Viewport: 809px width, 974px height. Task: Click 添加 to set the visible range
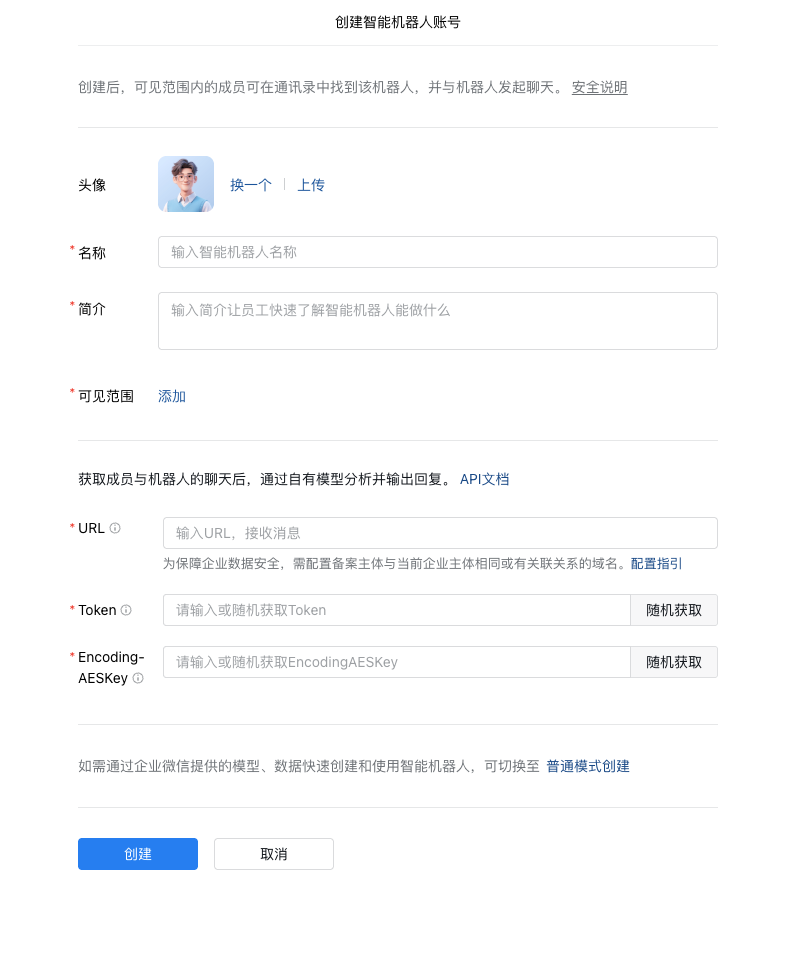171,396
